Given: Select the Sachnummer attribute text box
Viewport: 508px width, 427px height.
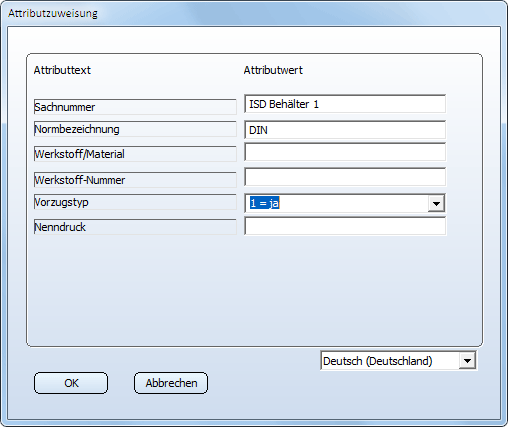Looking at the screenshot, I should tap(135, 107).
